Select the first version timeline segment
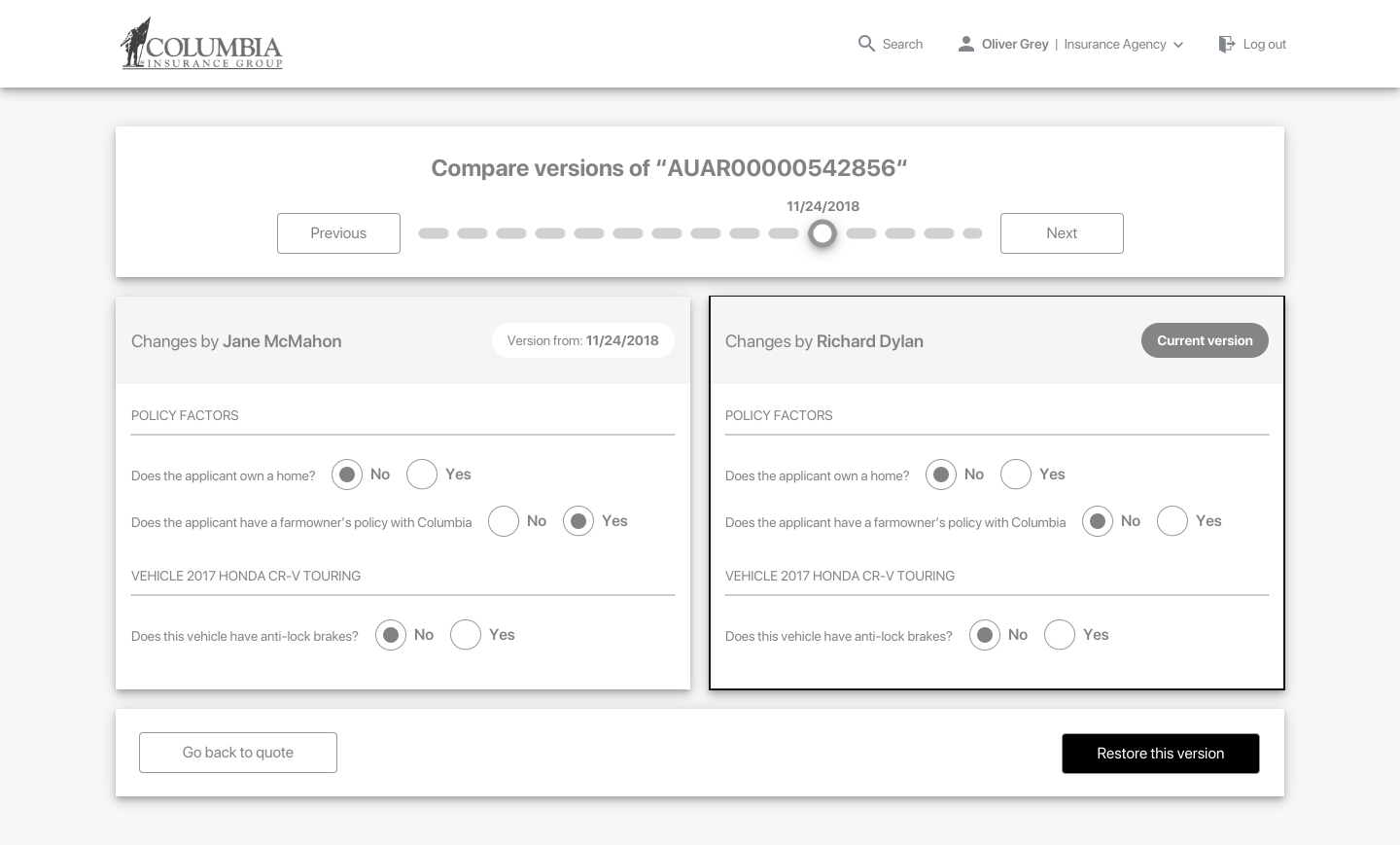Viewport: 1400px width, 845px height. pyautogui.click(x=434, y=233)
